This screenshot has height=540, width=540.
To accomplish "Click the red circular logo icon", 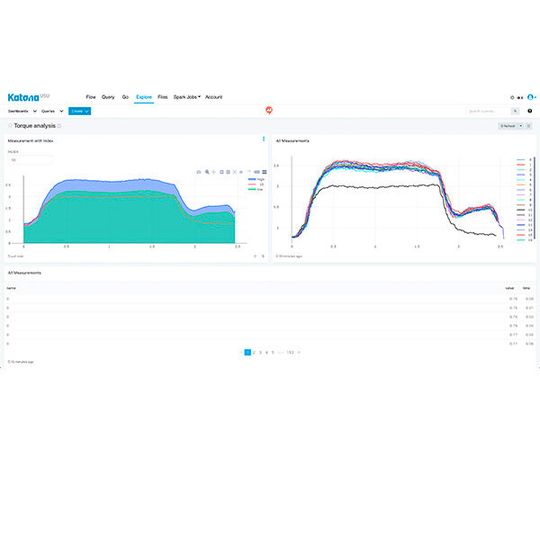I will (269, 110).
